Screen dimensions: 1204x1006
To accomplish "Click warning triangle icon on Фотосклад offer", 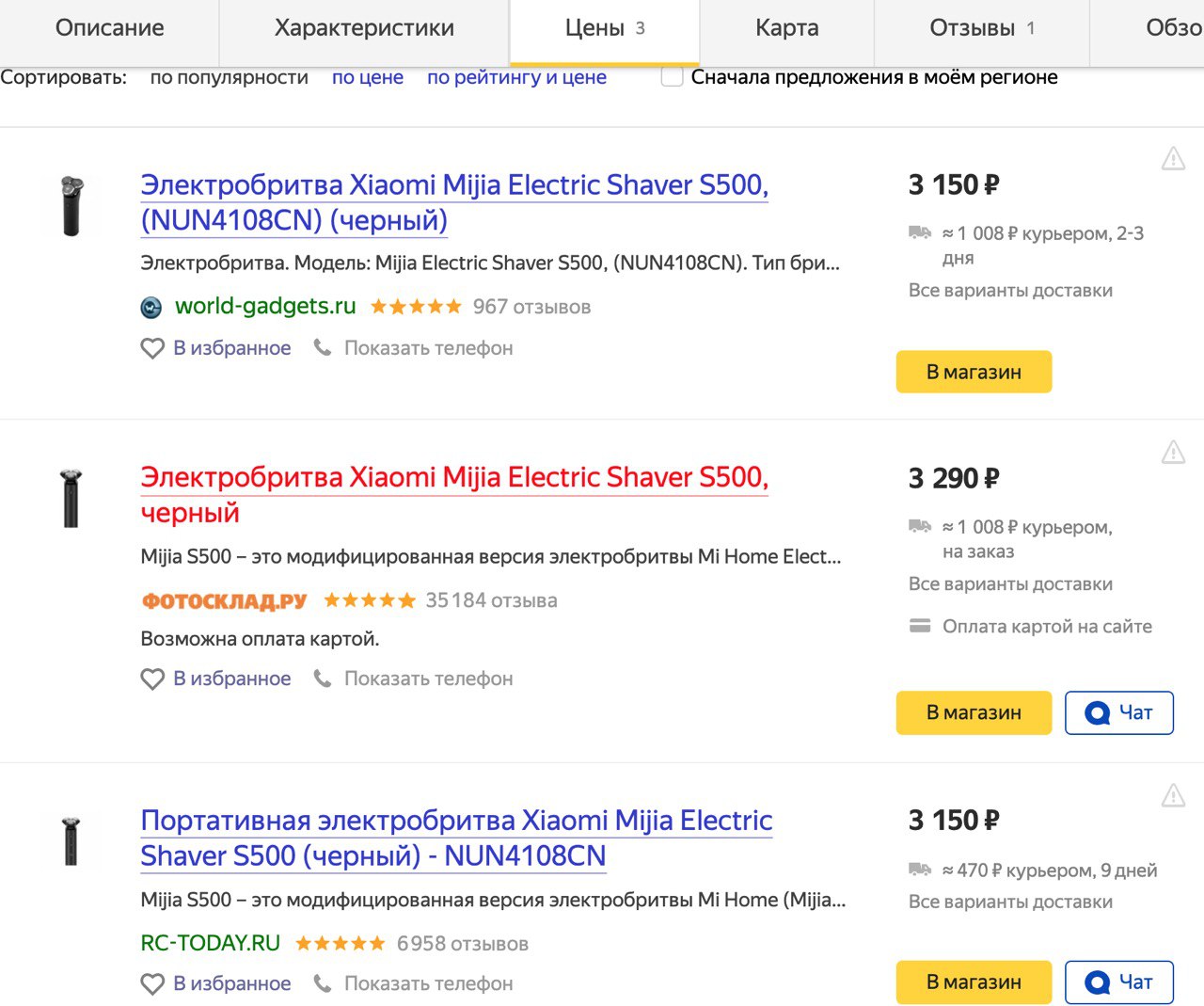I will (1173, 453).
